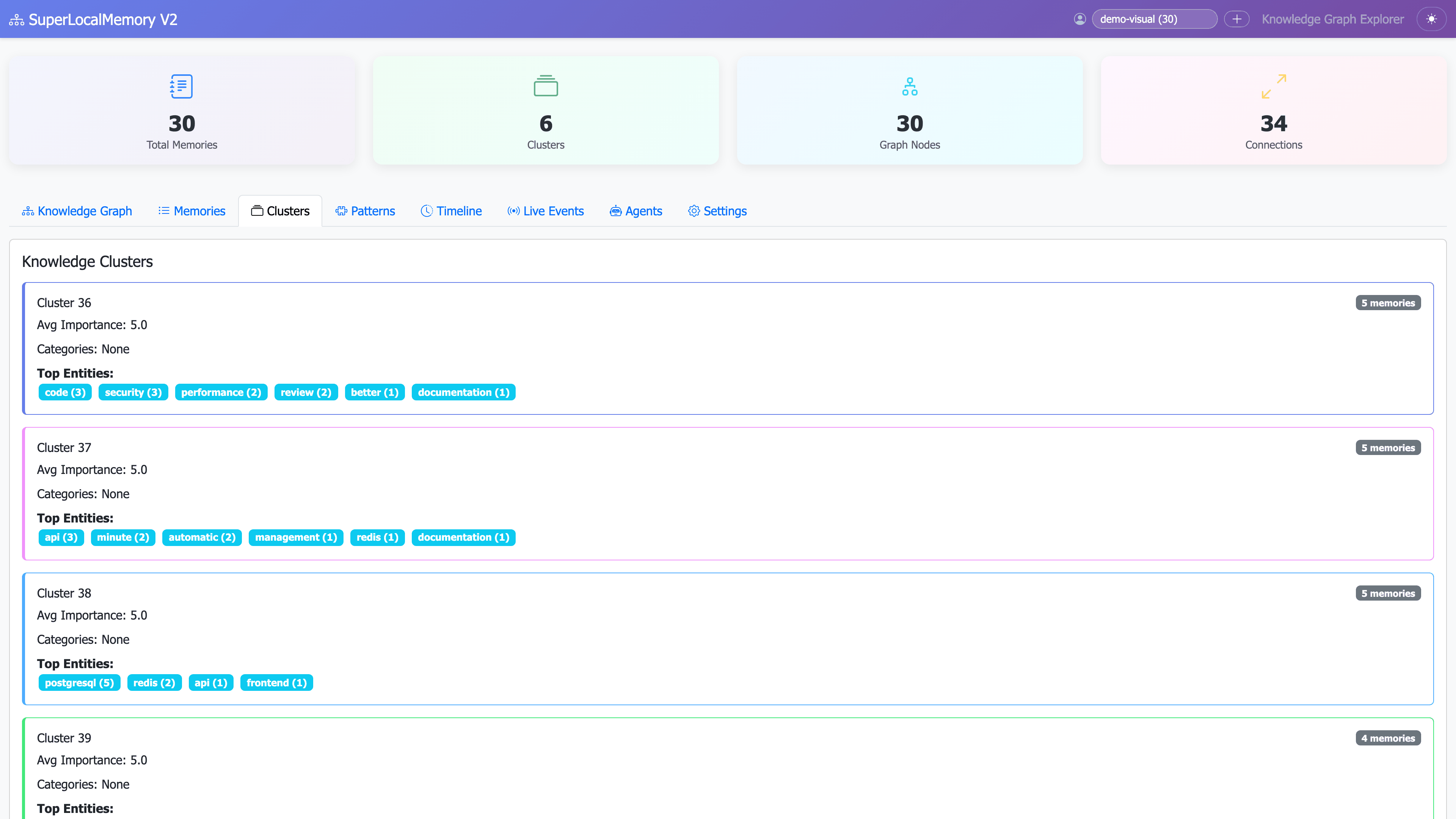Open the Agents tab
Screen dimensions: 1456x819
(636, 211)
